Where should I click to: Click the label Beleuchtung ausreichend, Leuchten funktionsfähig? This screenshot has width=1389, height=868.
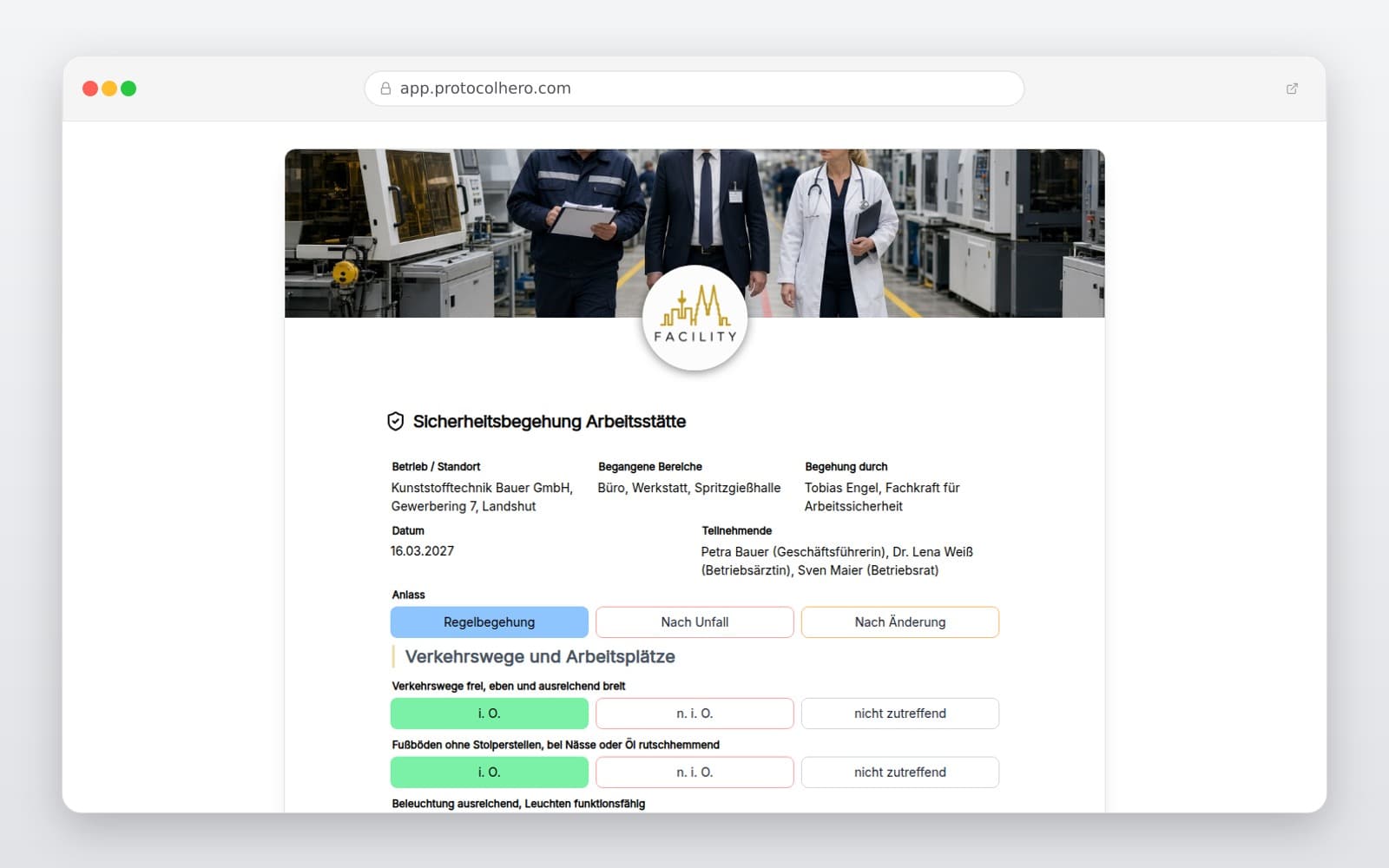tap(518, 804)
